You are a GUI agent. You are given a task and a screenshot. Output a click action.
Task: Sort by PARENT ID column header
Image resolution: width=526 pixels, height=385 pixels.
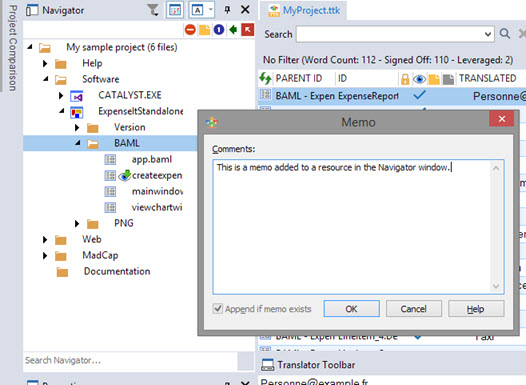click(x=299, y=78)
